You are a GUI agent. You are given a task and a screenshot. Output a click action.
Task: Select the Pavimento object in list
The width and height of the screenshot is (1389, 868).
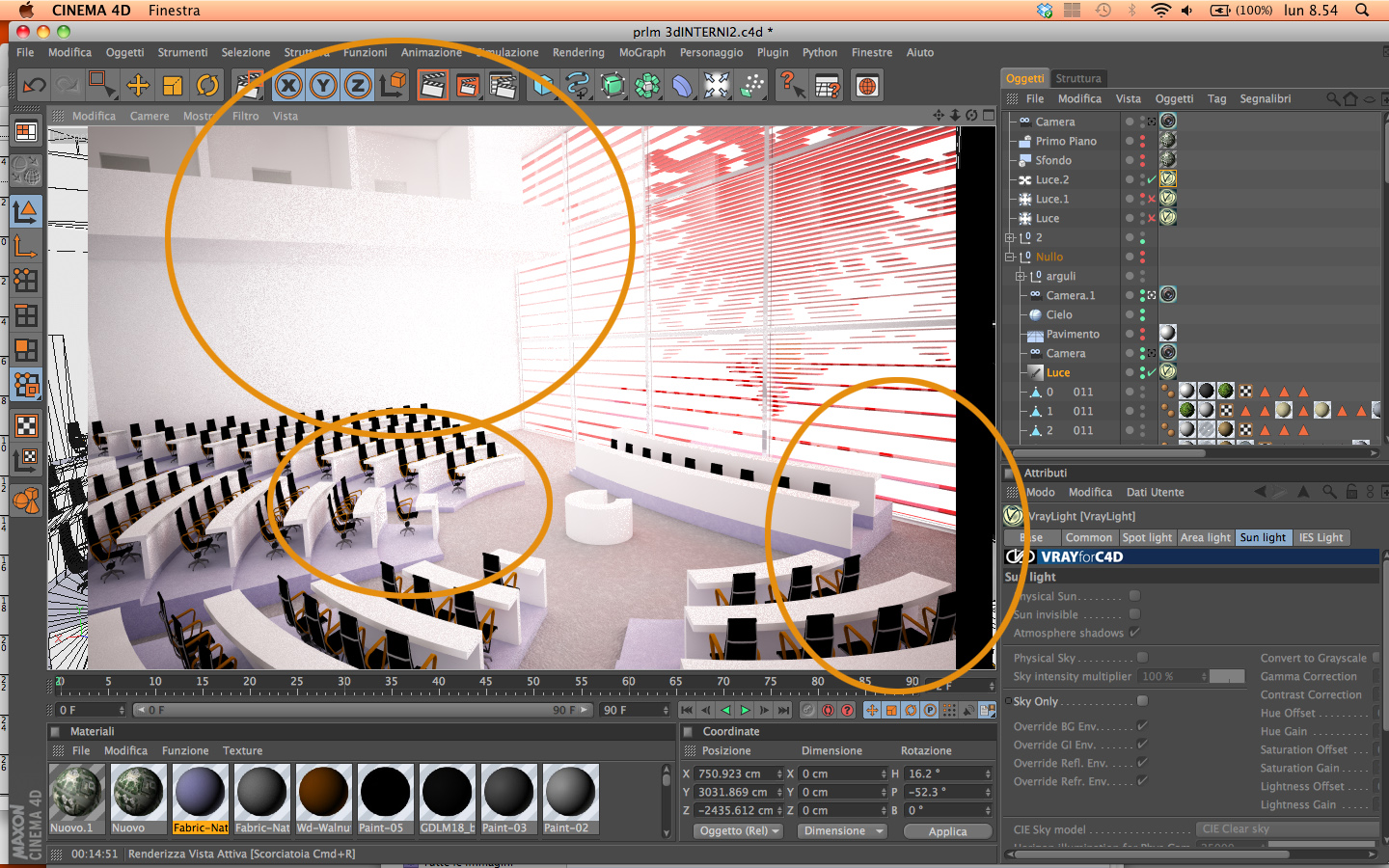(1073, 334)
